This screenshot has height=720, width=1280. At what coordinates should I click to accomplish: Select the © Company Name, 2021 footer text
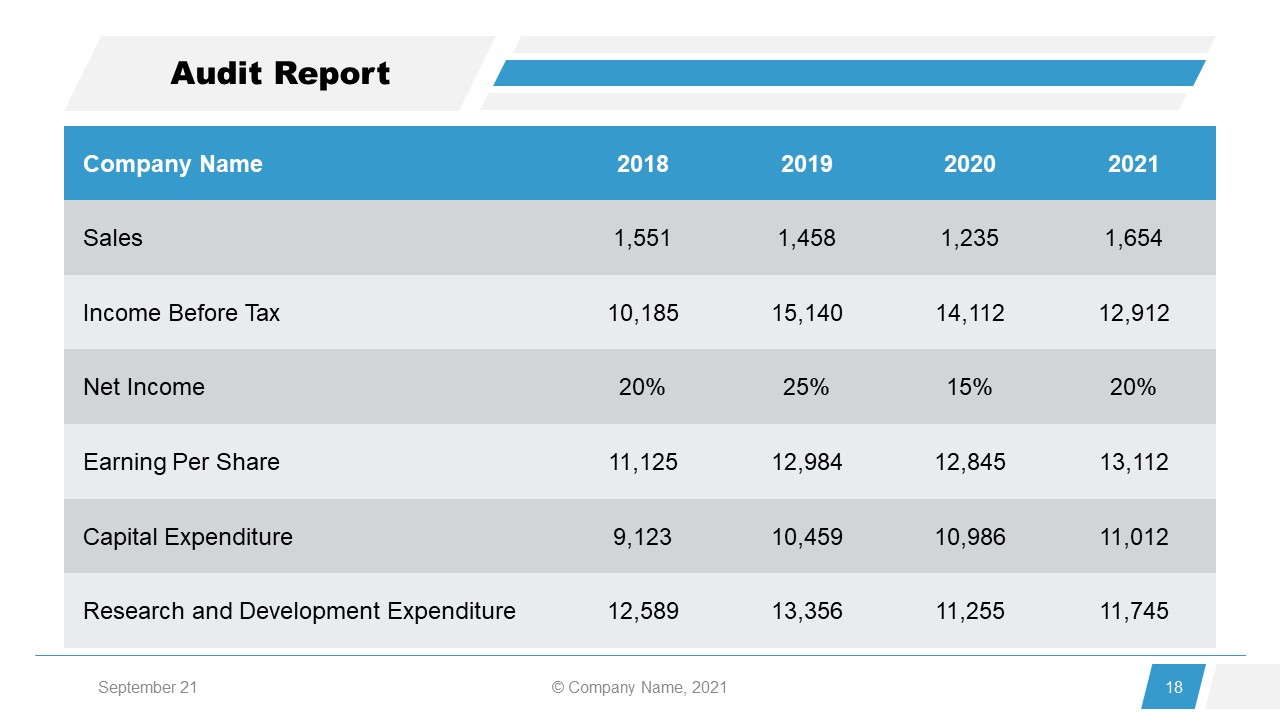[x=639, y=687]
